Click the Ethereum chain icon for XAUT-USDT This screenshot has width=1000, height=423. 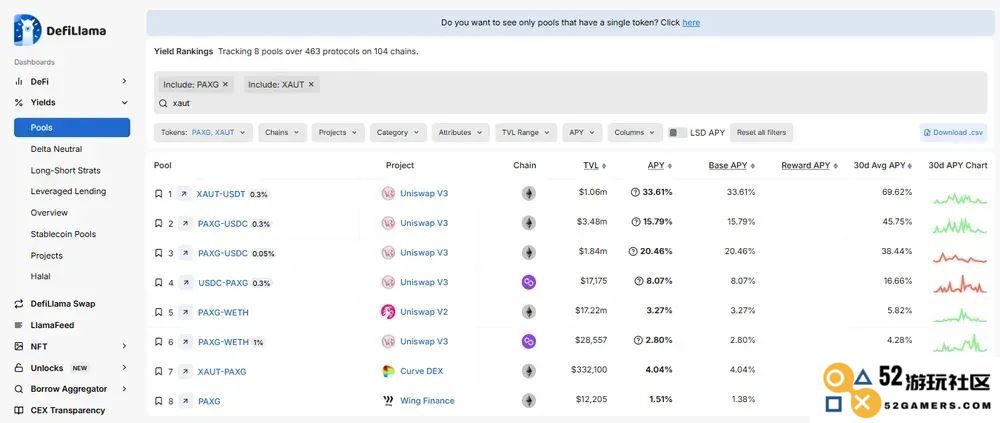[529, 193]
